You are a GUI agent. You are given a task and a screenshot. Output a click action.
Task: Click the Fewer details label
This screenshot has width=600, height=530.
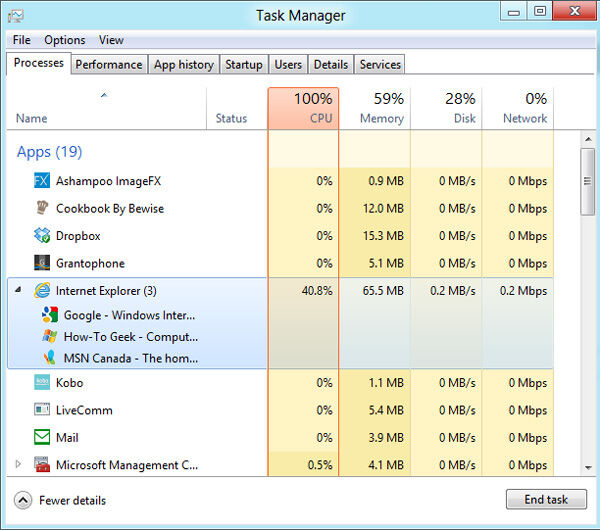tap(72, 501)
